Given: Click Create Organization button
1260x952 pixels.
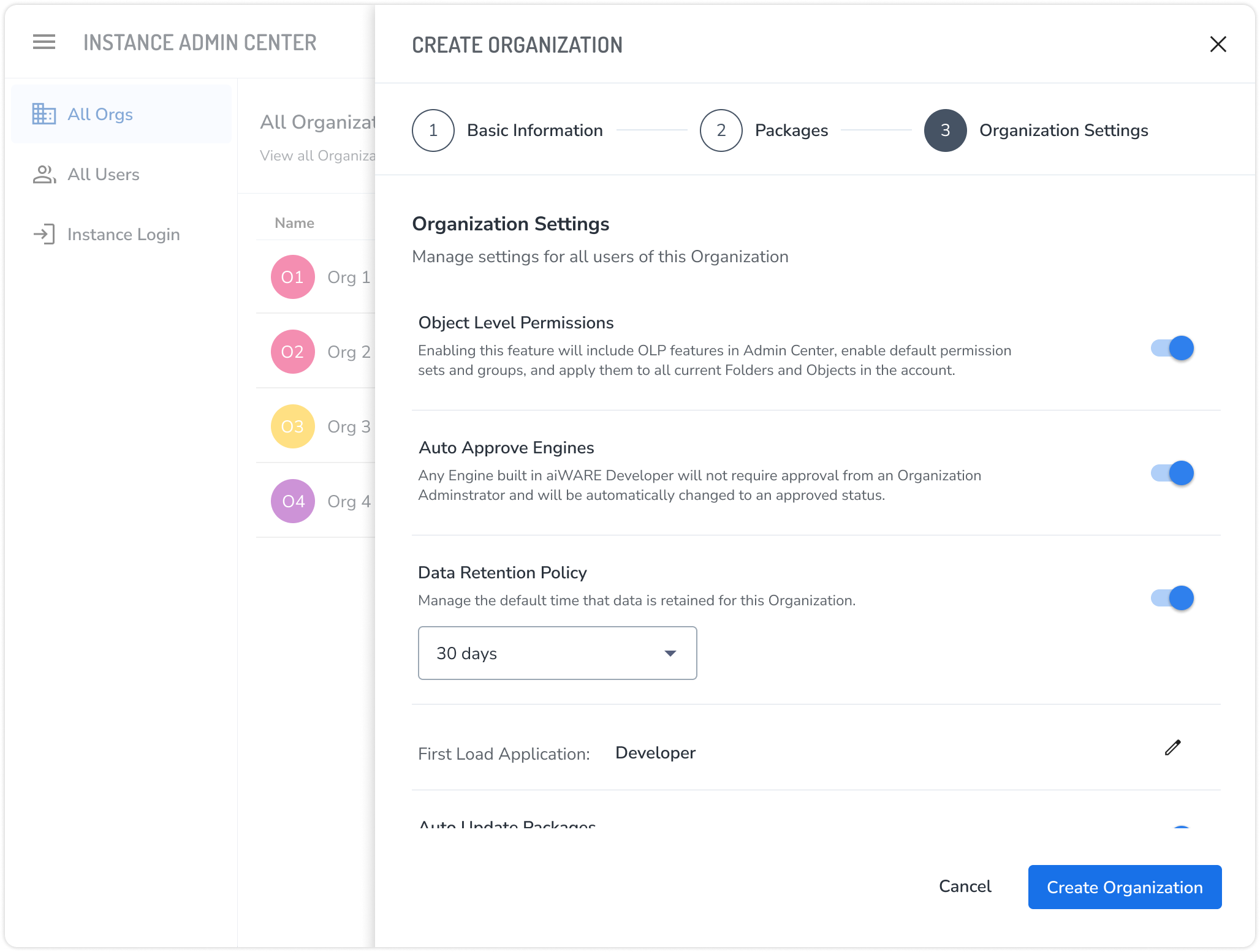Looking at the screenshot, I should tap(1125, 887).
